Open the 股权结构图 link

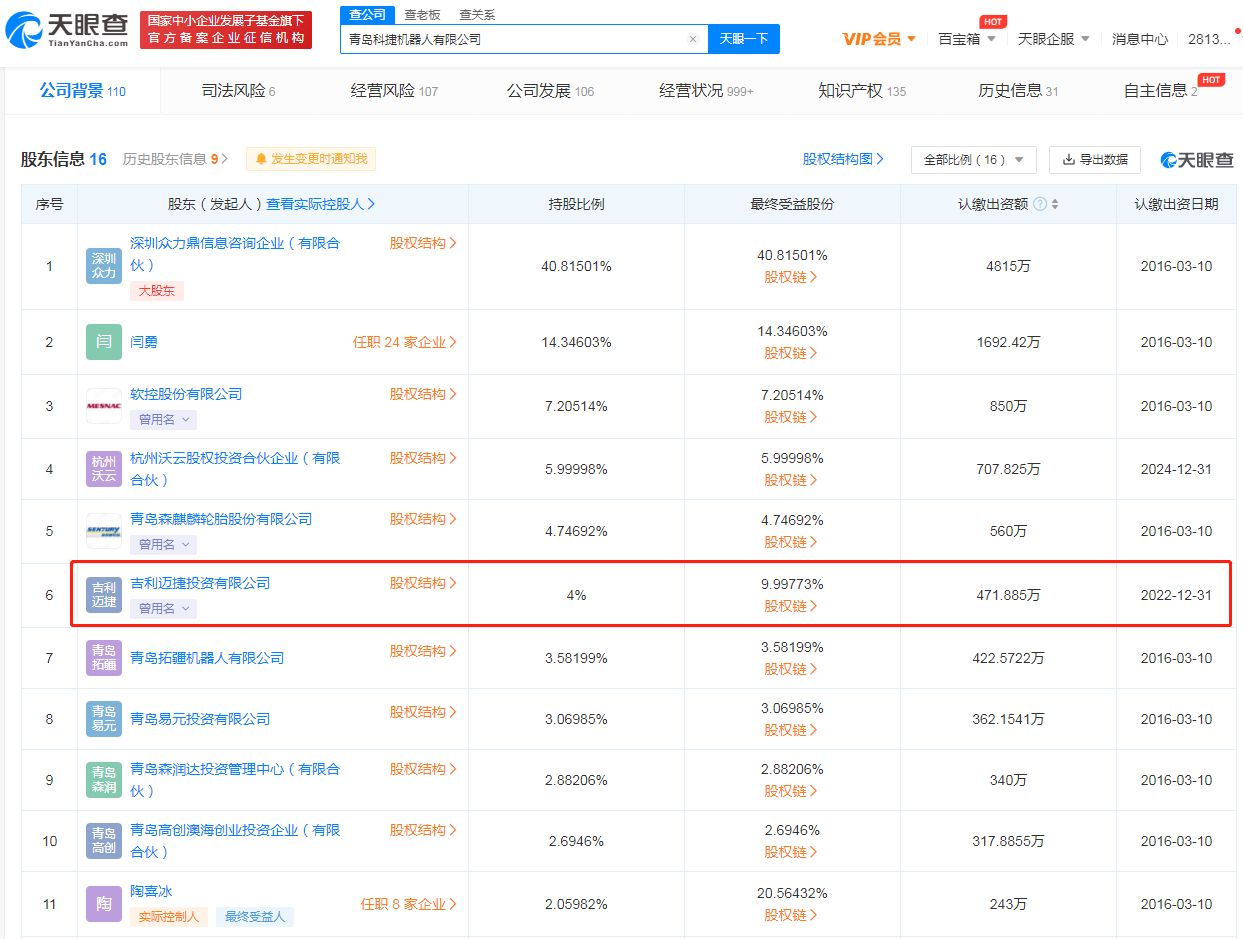pos(843,159)
